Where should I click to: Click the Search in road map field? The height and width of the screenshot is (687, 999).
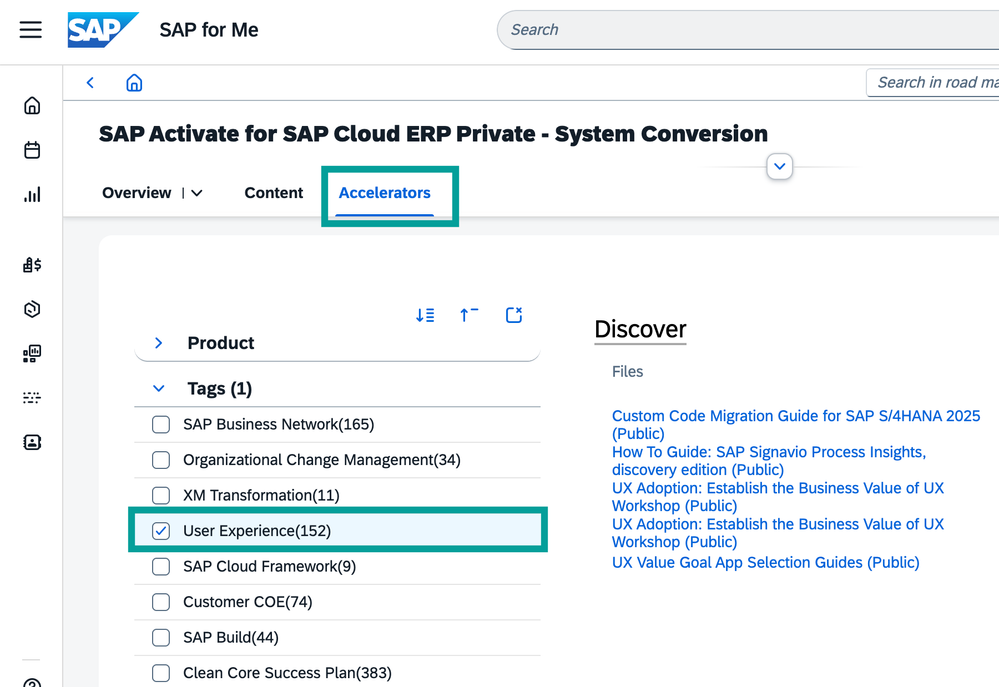click(933, 83)
